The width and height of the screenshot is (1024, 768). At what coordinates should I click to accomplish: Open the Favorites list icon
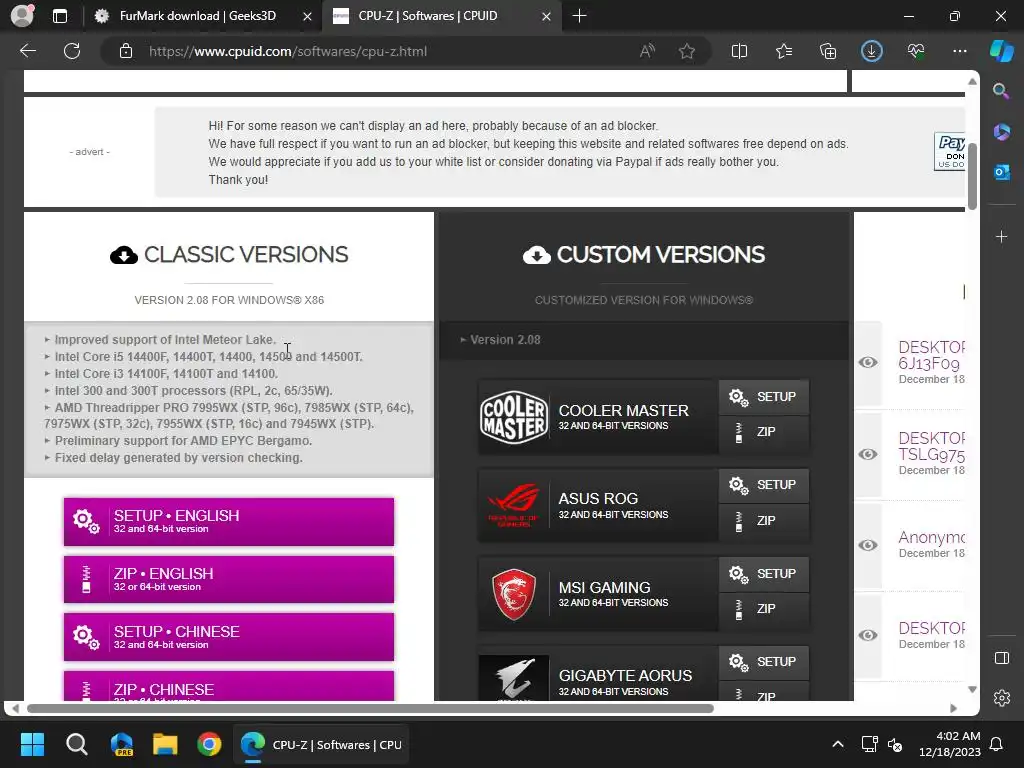(x=784, y=51)
